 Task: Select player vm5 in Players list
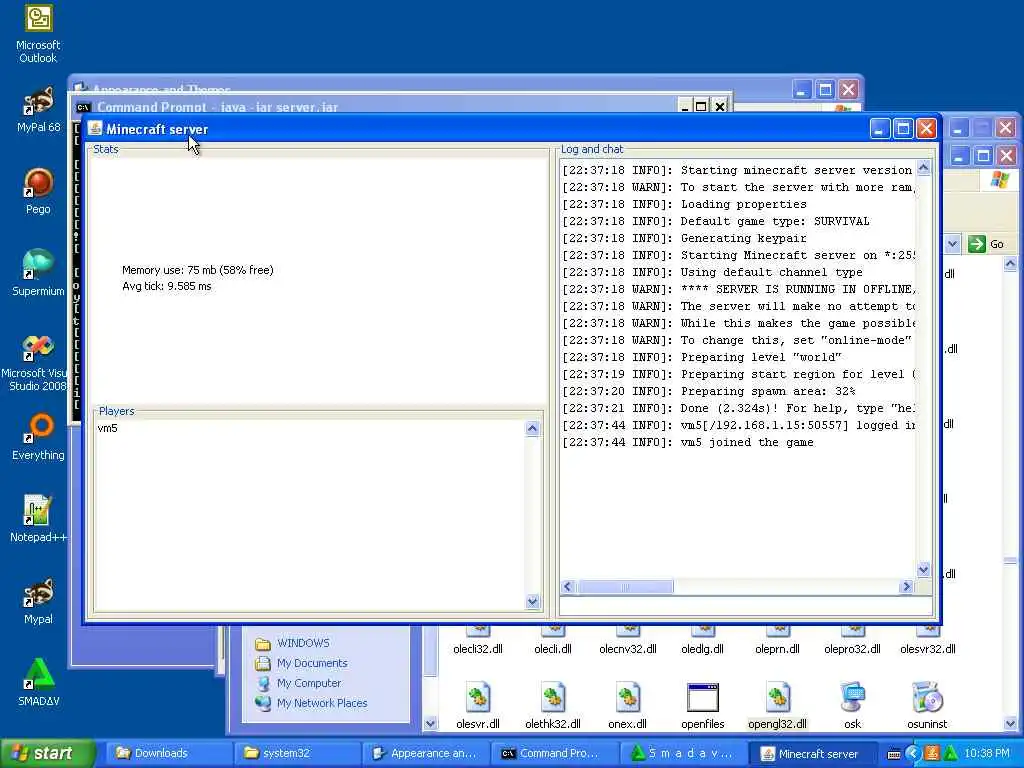click(108, 428)
